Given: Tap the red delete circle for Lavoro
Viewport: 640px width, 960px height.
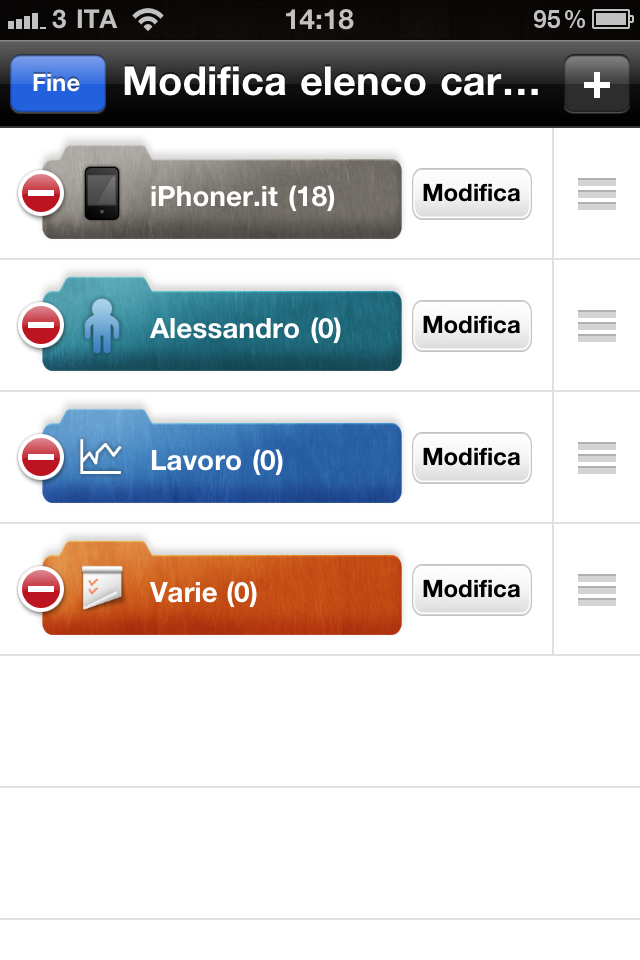Looking at the screenshot, I should 41,457.
